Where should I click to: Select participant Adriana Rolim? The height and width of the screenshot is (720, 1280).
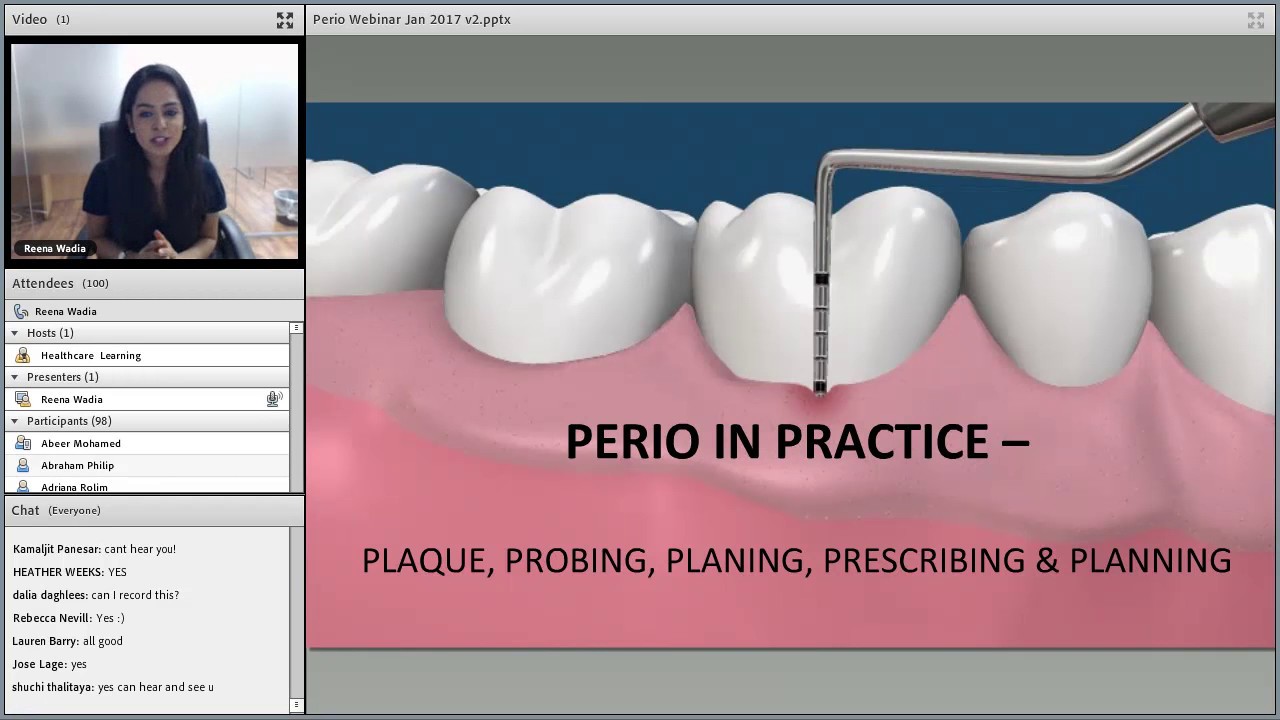click(x=148, y=486)
